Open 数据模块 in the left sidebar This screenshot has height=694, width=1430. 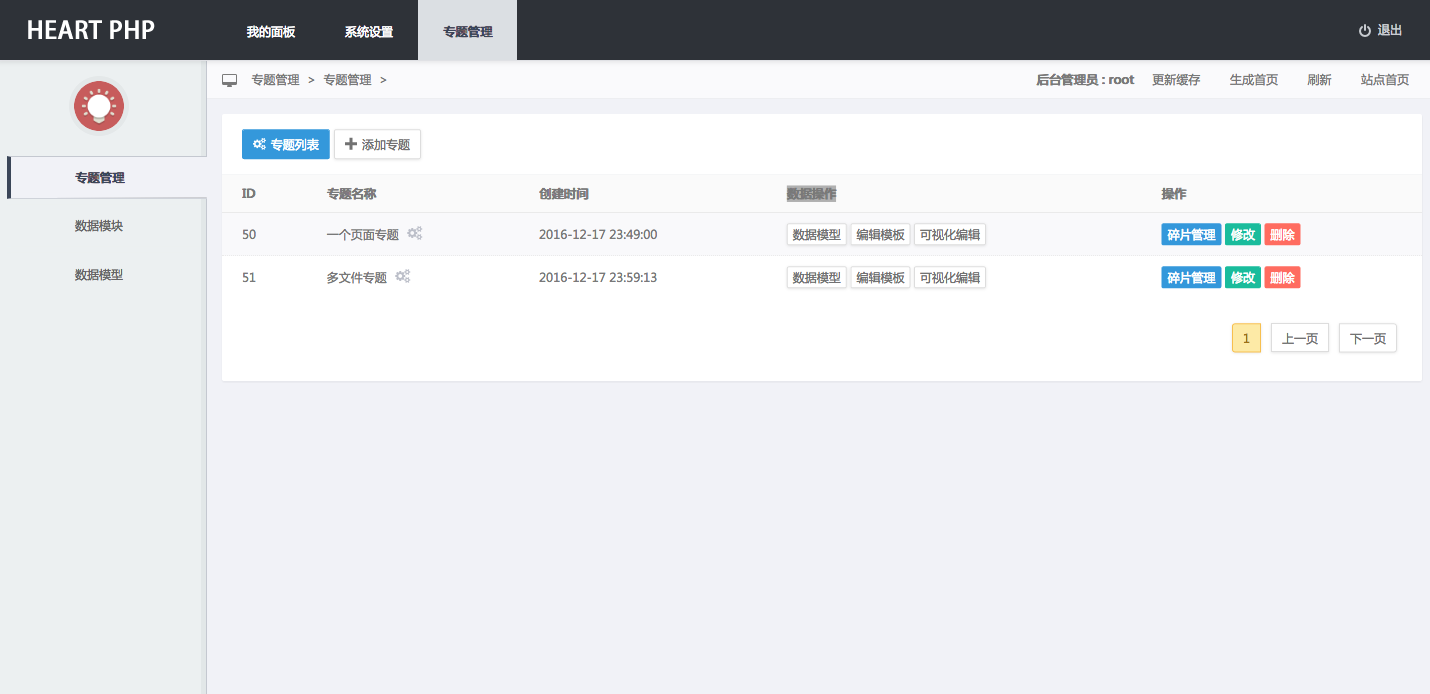[x=99, y=226]
